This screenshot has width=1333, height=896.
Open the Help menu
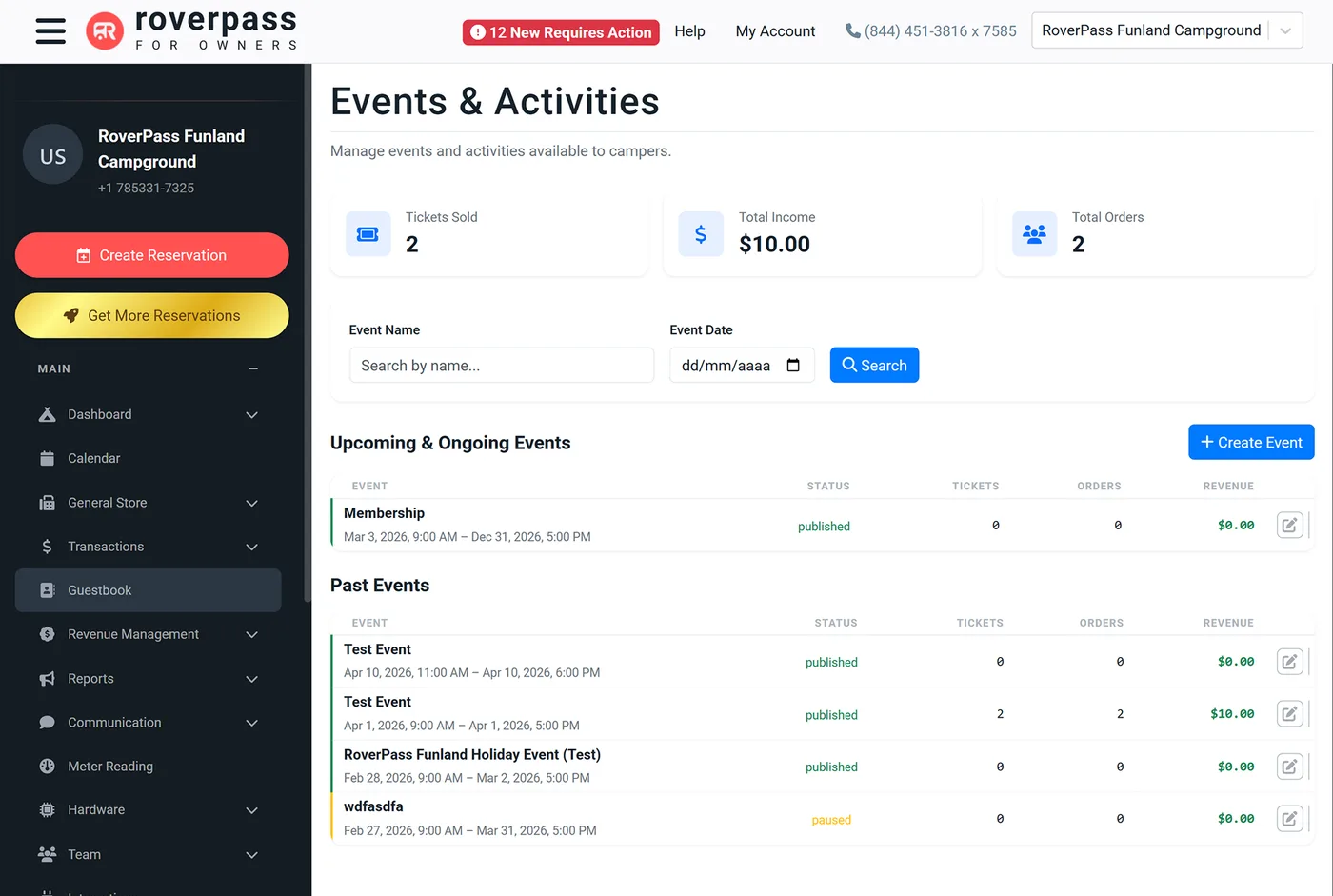(x=689, y=31)
